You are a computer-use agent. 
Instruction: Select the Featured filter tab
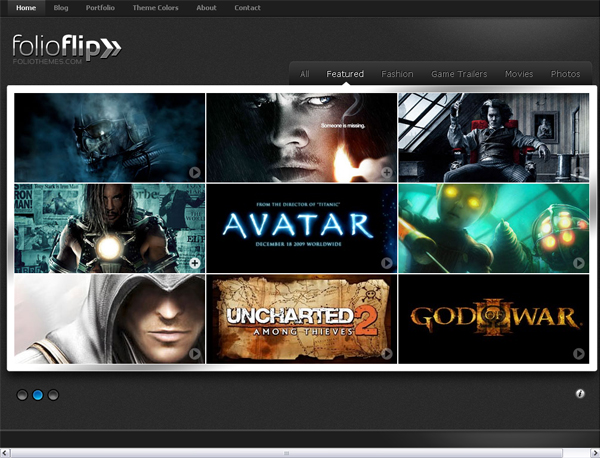(345, 74)
